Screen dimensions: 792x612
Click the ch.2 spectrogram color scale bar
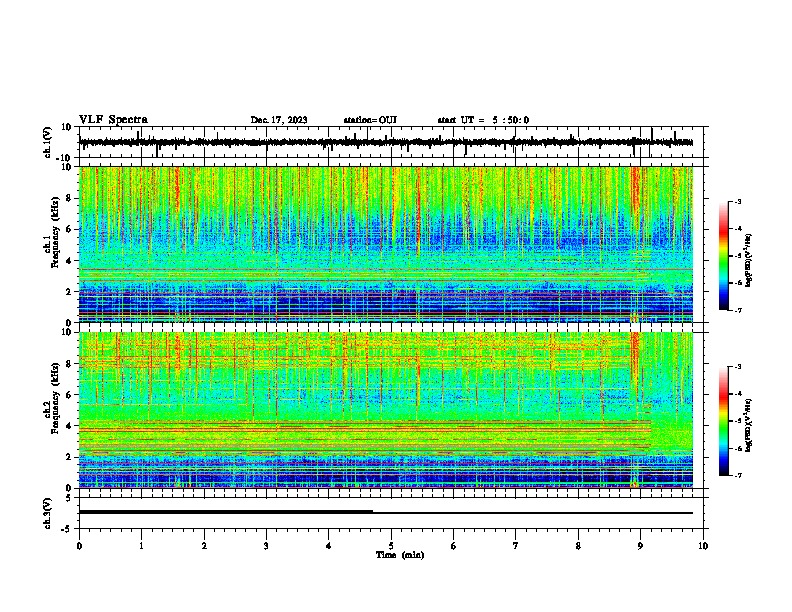(723, 421)
